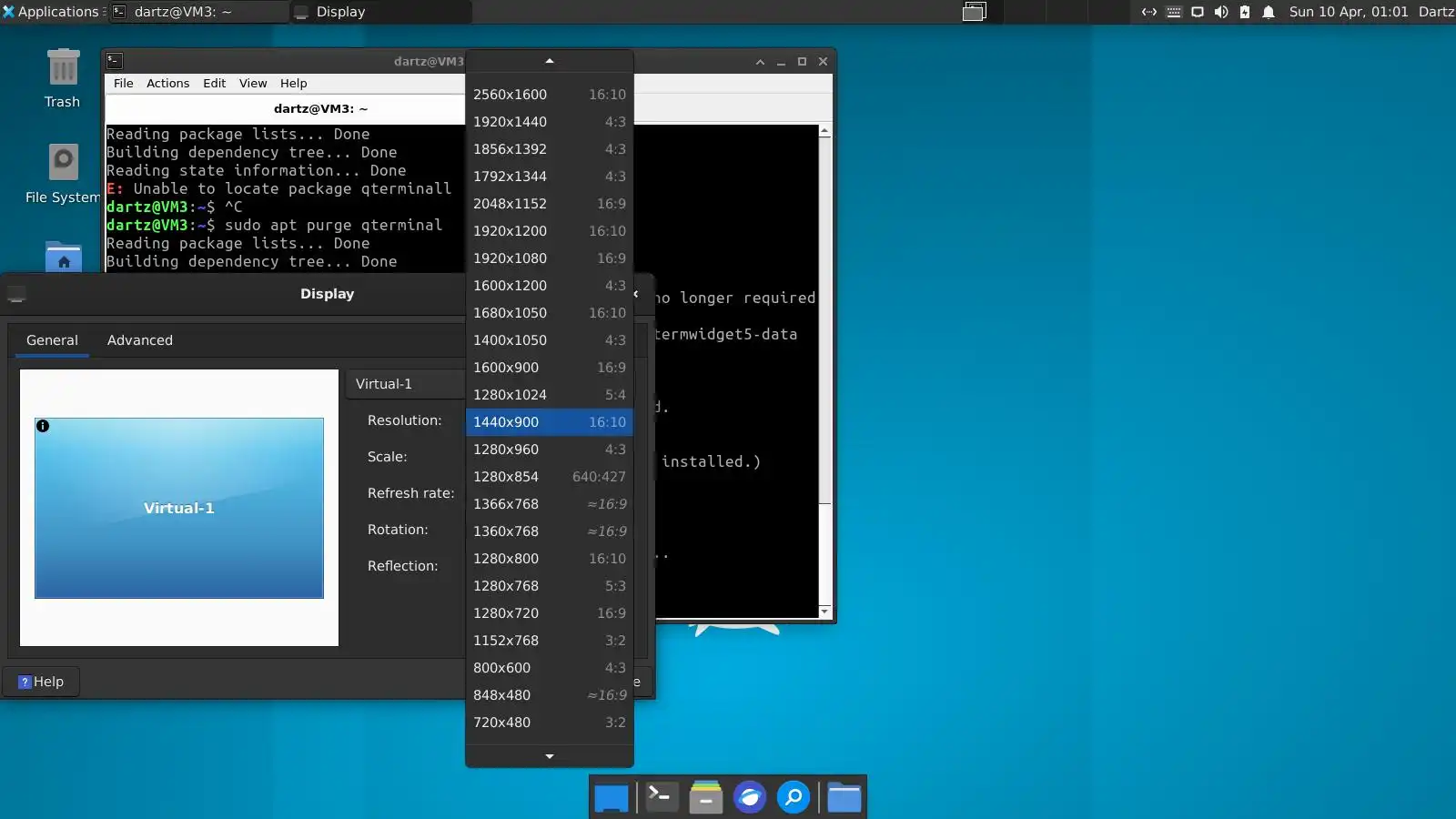Pick the 2048x1152 resolution entry
The height and width of the screenshot is (819, 1456).
pos(549,204)
